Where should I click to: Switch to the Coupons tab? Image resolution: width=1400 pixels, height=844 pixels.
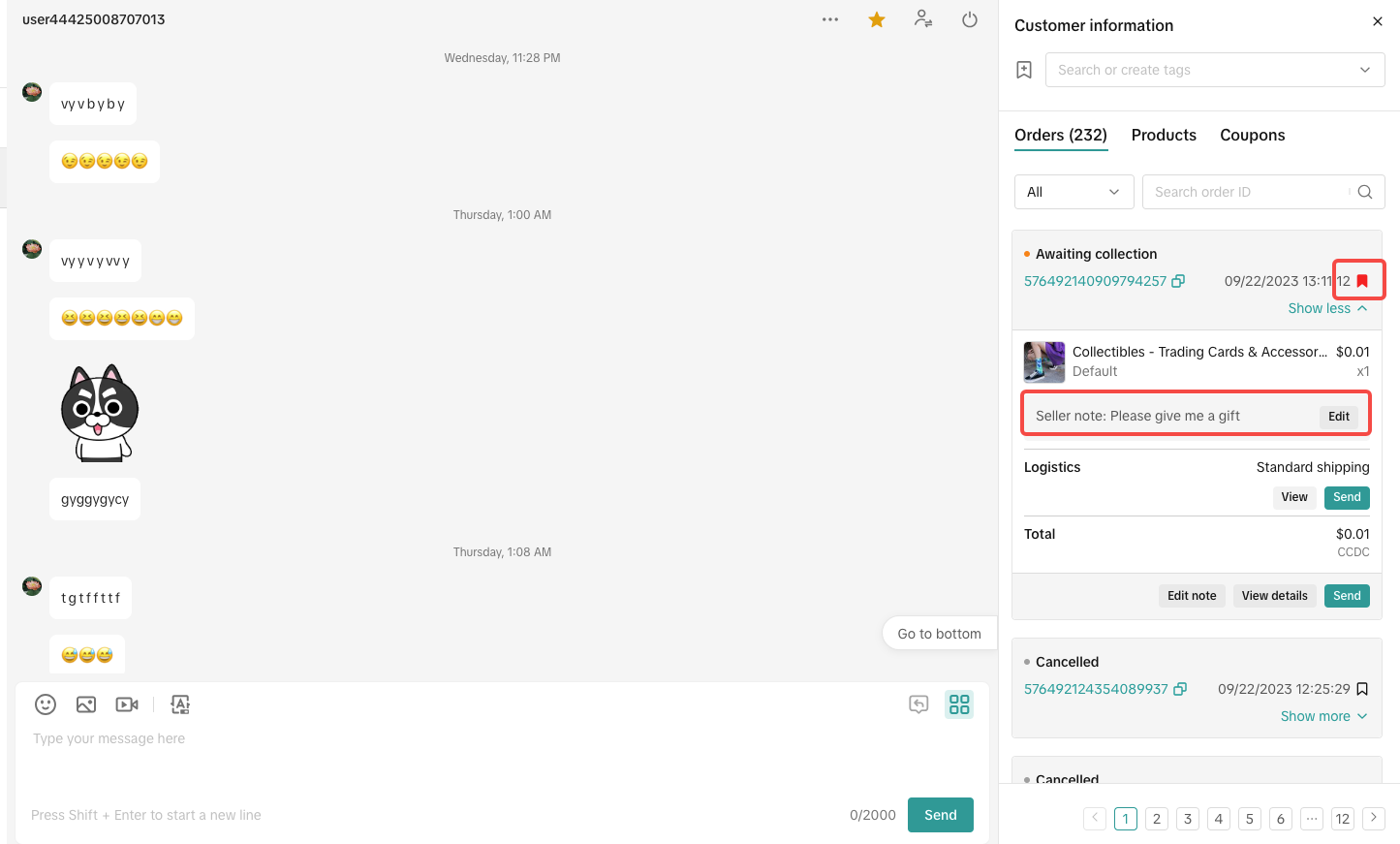pyautogui.click(x=1252, y=136)
